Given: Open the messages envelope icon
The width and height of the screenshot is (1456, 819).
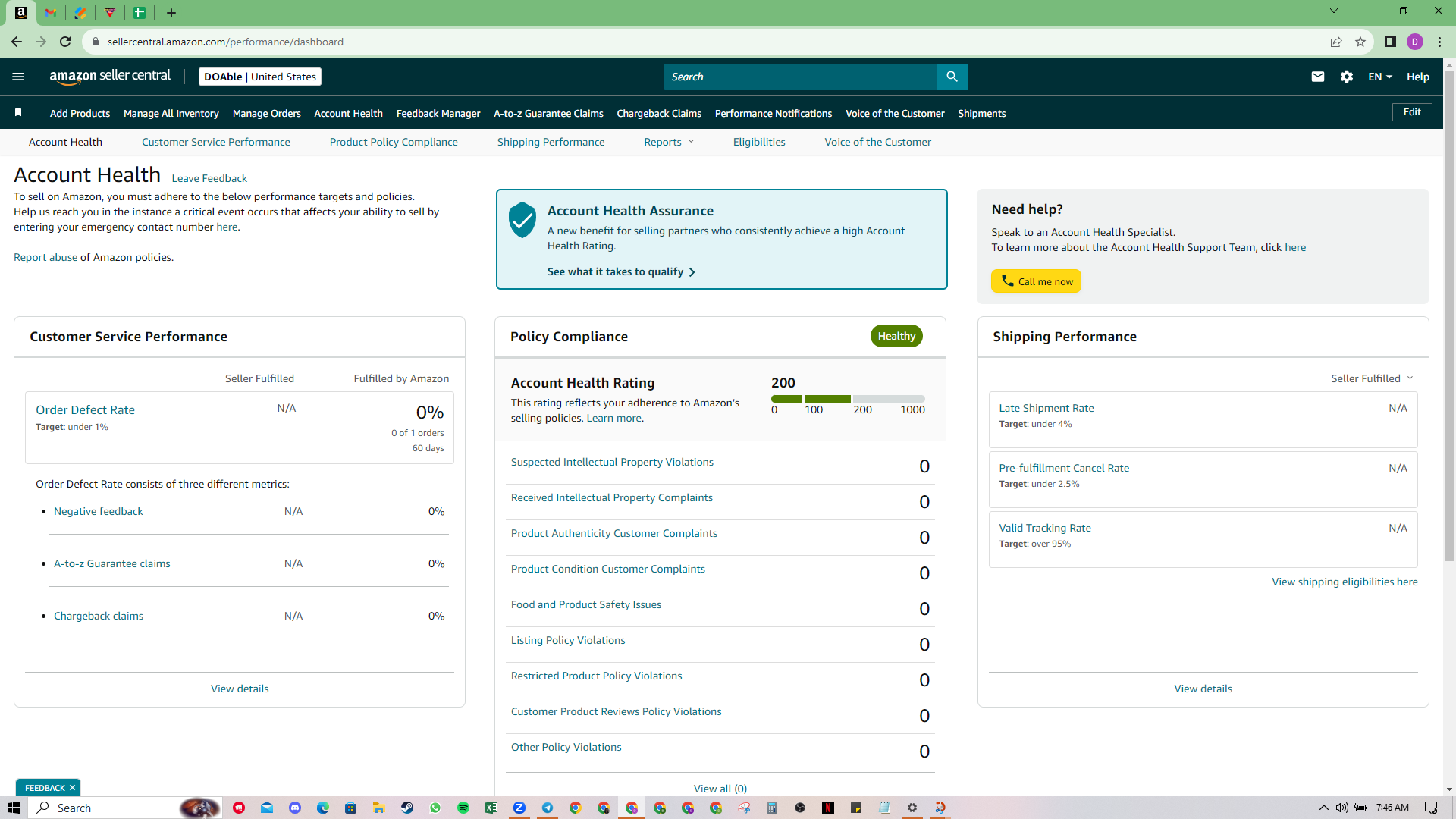Looking at the screenshot, I should pyautogui.click(x=1318, y=77).
